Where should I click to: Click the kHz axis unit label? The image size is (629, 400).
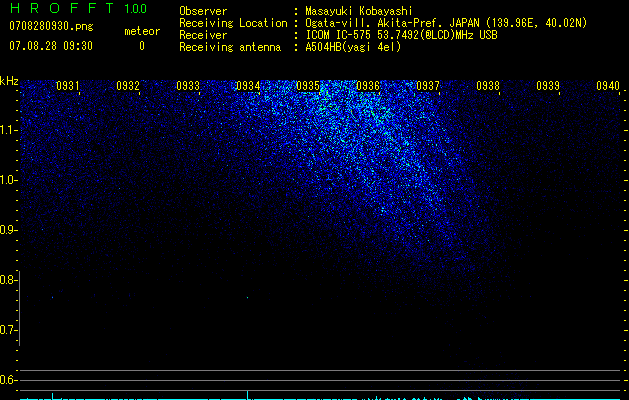point(9,81)
